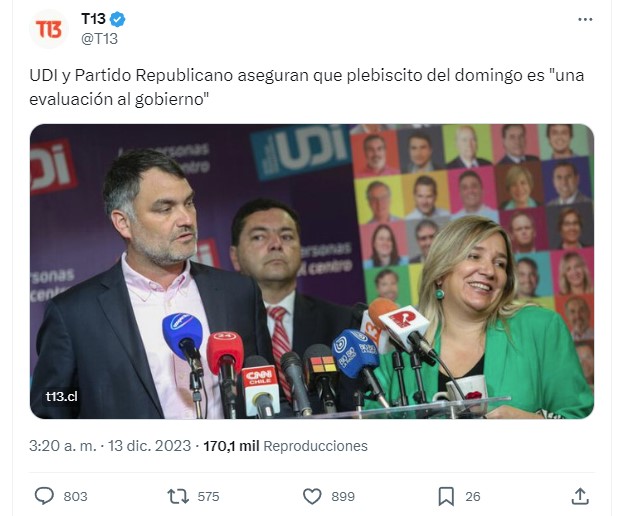Click the share upload icon
622x516 pixels.
click(580, 496)
